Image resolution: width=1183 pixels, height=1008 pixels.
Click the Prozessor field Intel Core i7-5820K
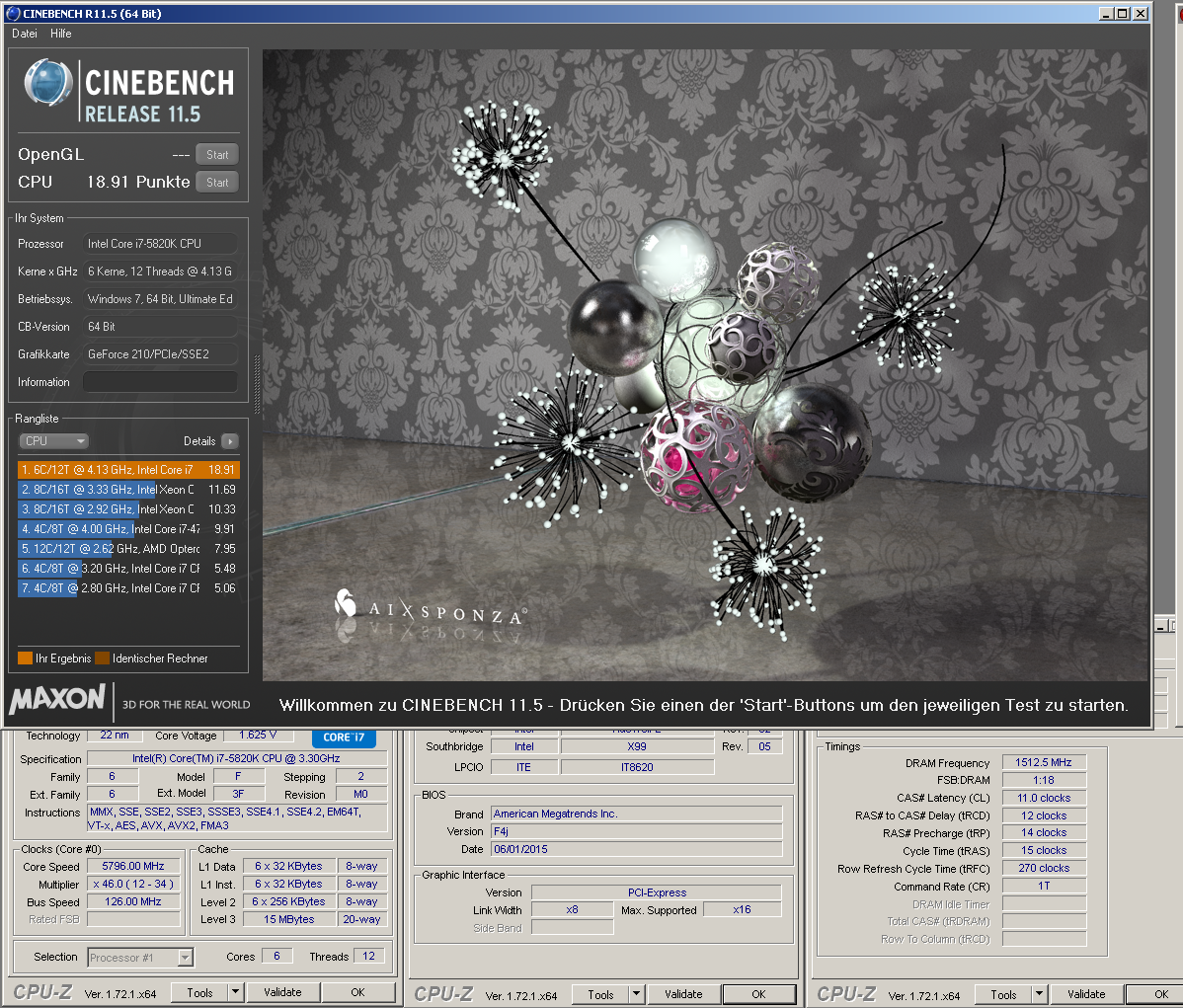click(x=160, y=244)
